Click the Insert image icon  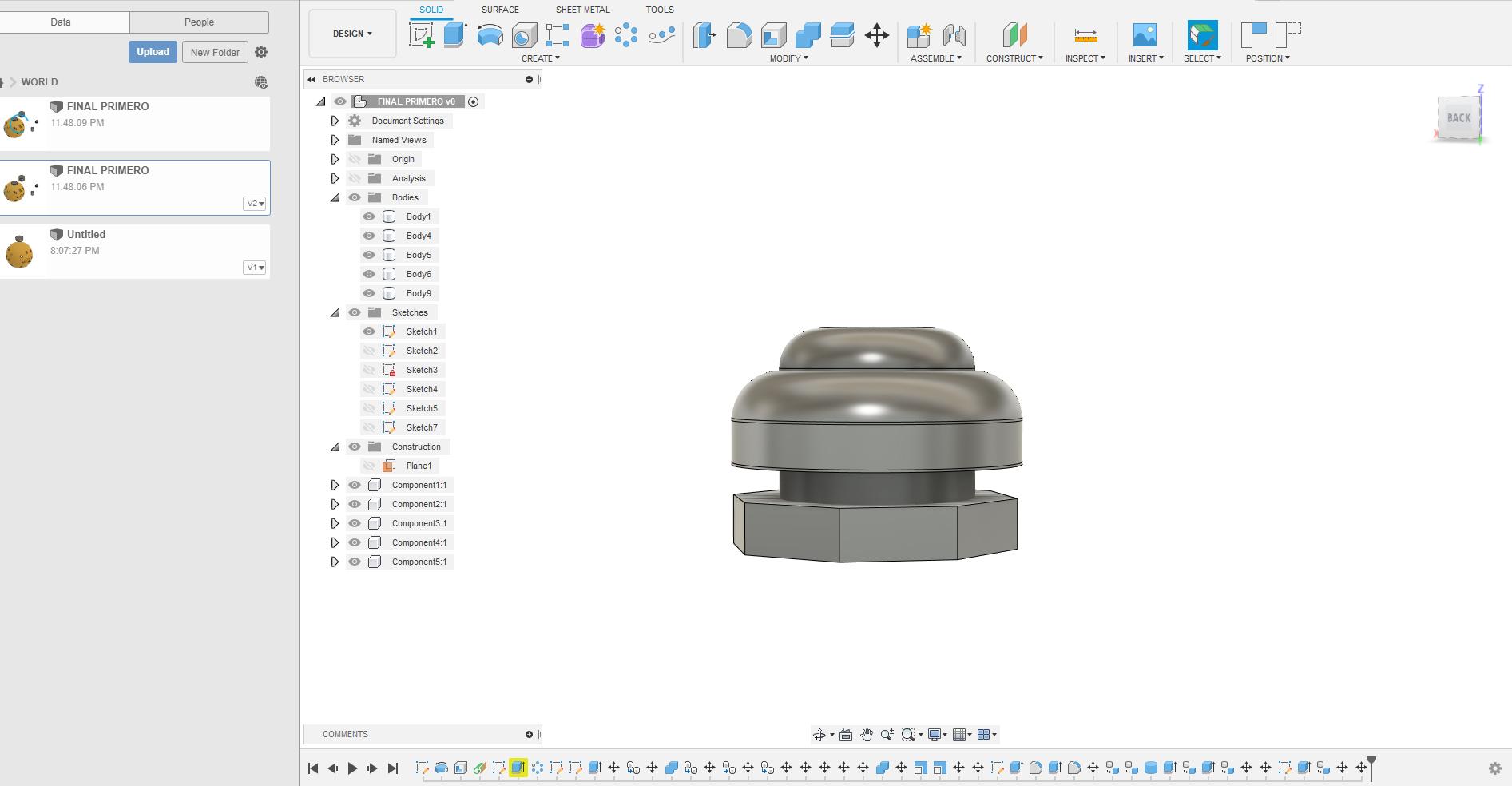[1145, 35]
